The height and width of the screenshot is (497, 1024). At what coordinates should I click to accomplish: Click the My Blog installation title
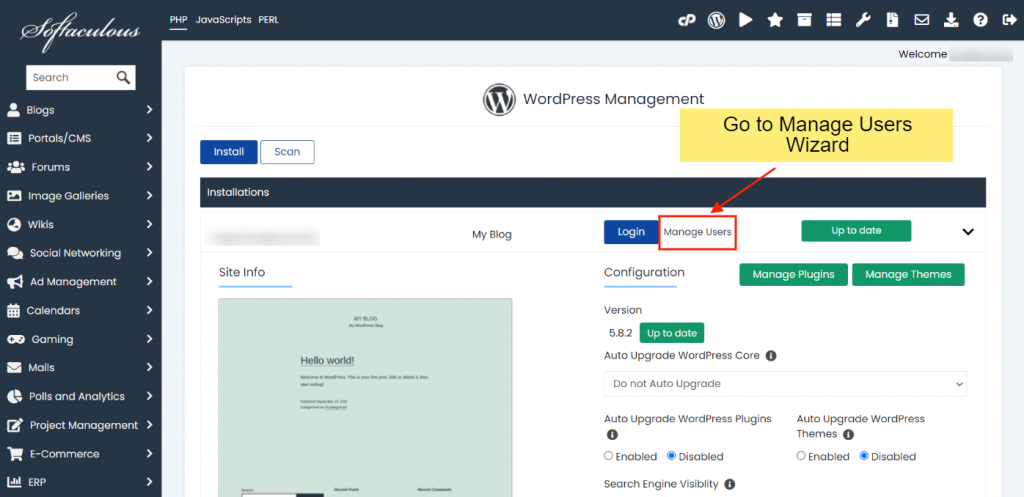[x=492, y=234]
